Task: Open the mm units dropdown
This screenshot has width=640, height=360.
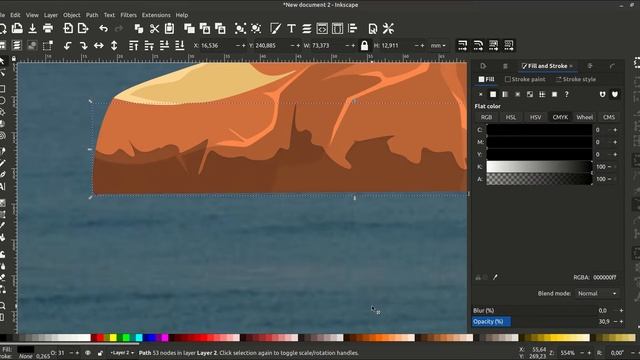Action: tap(438, 46)
